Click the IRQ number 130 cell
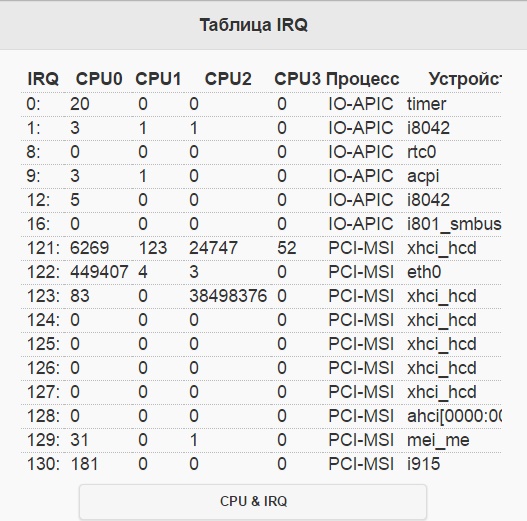This screenshot has height=521, width=527. [43, 464]
